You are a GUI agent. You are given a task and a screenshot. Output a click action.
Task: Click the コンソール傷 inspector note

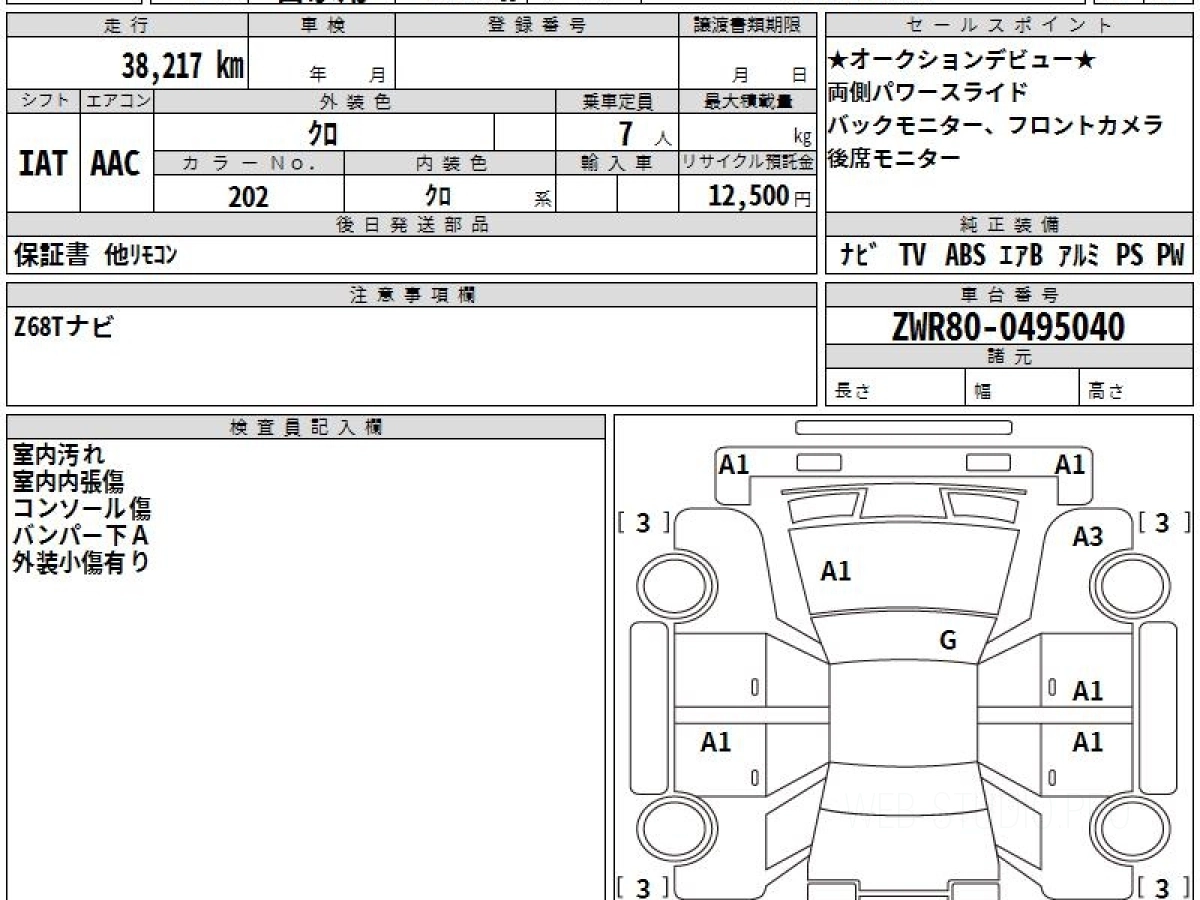click(82, 509)
